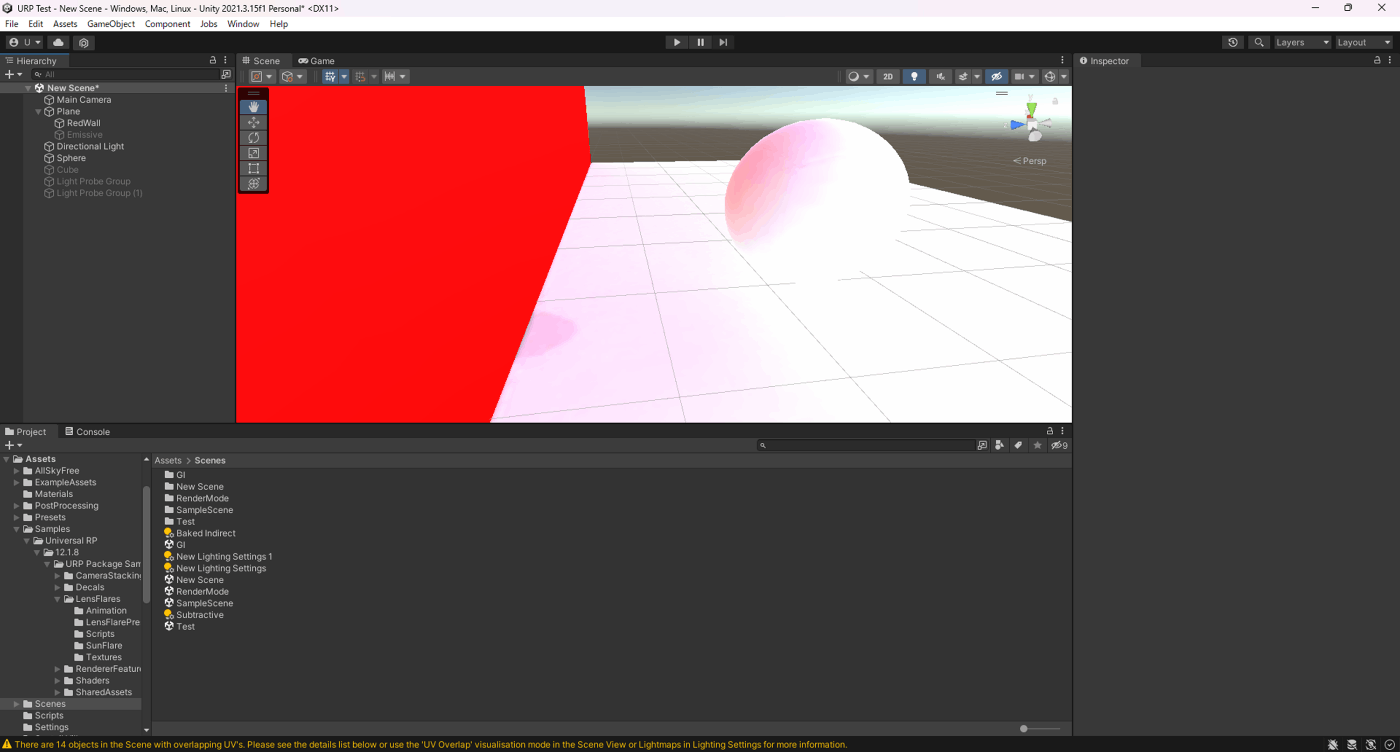Collapse the Samples folder

click(17, 529)
